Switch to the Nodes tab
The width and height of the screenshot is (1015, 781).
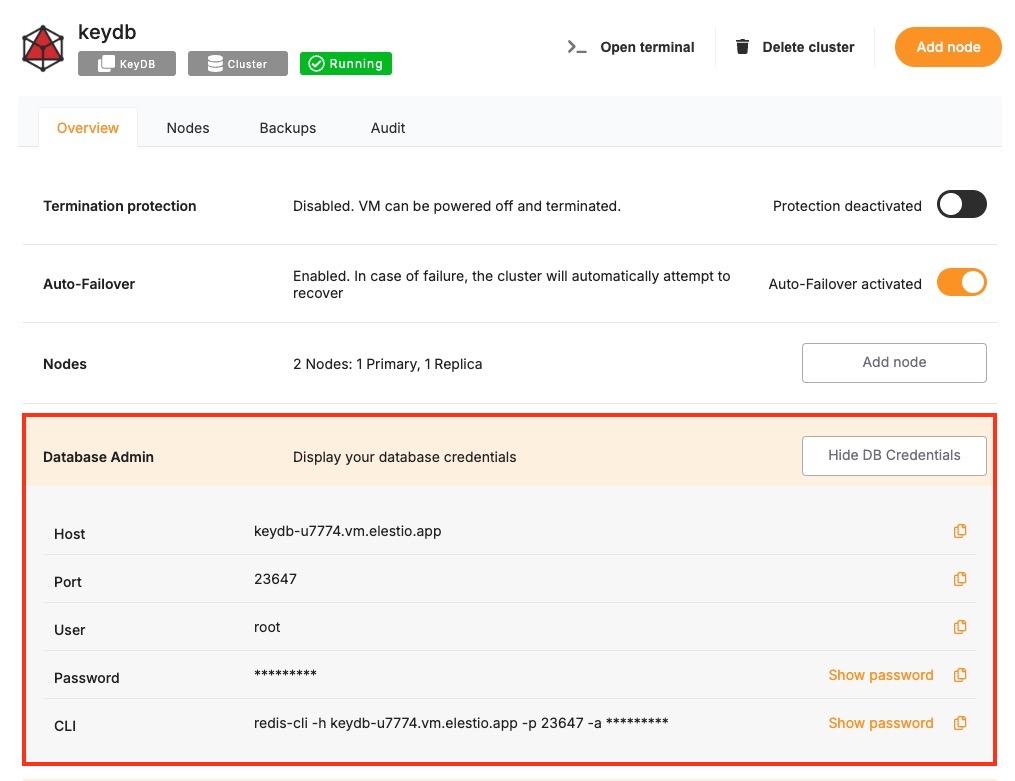tap(188, 128)
